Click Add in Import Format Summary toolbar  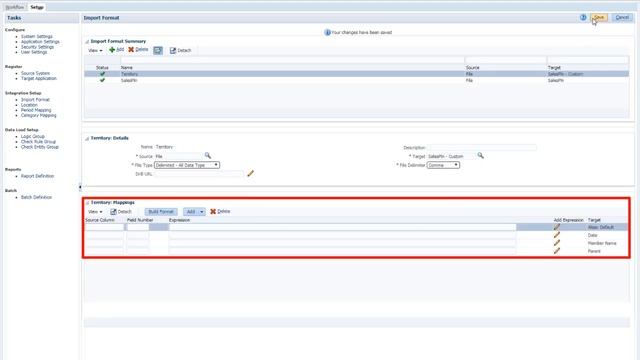tap(116, 50)
